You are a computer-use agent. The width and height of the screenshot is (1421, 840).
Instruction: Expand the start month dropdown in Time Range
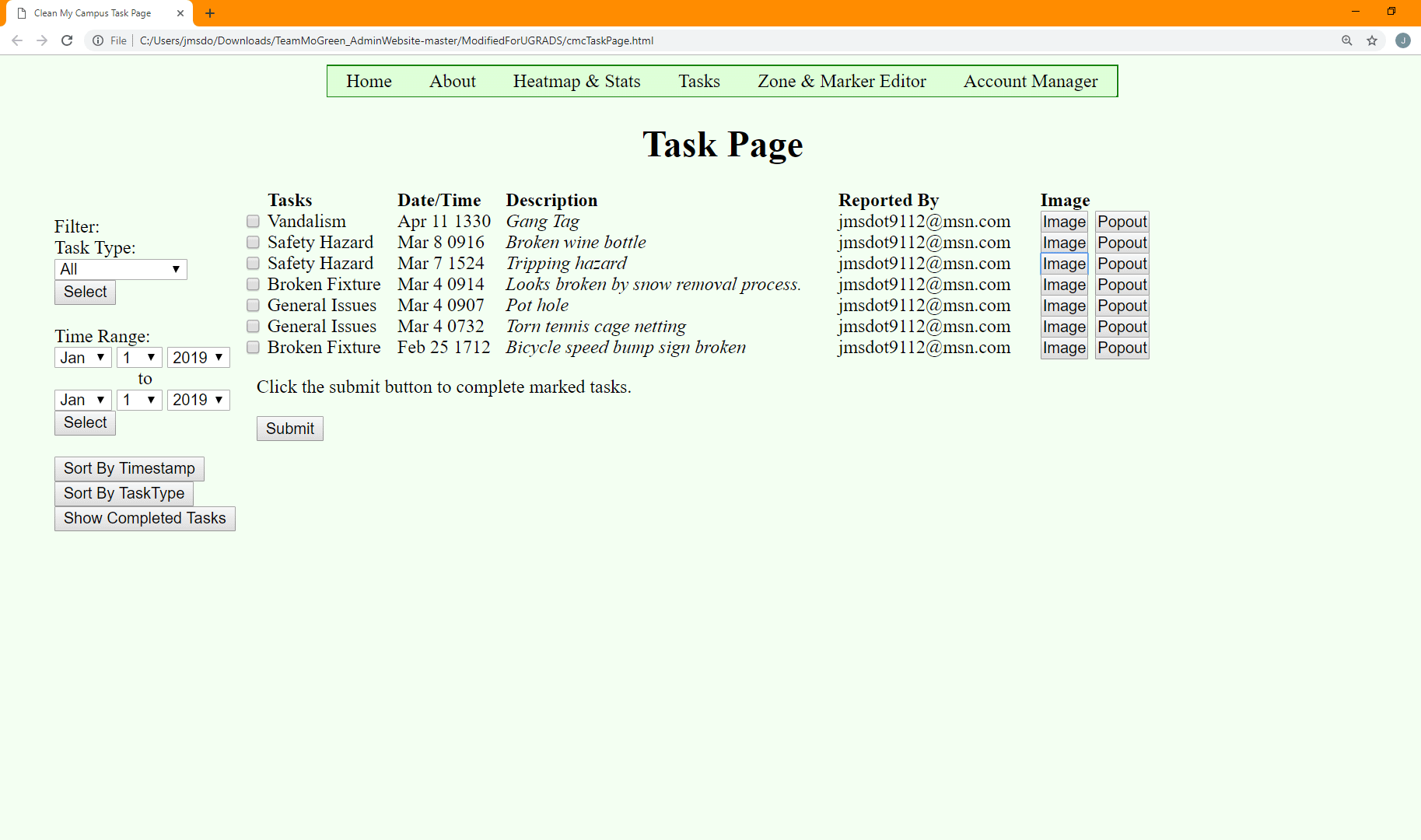click(x=82, y=358)
